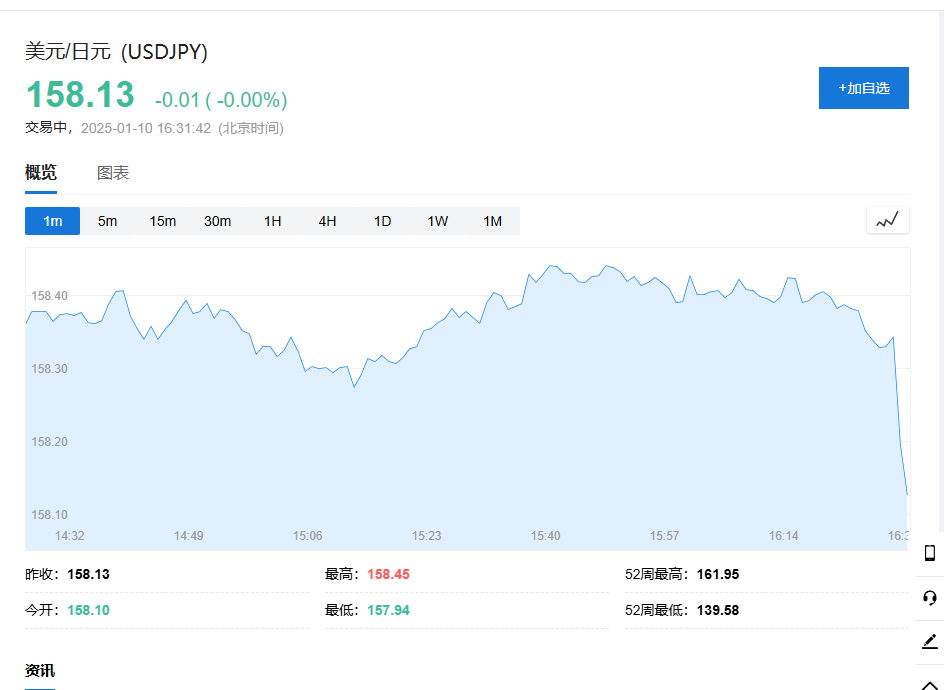Switch to the 1D daily interval
The width and height of the screenshot is (944, 690).
click(382, 221)
